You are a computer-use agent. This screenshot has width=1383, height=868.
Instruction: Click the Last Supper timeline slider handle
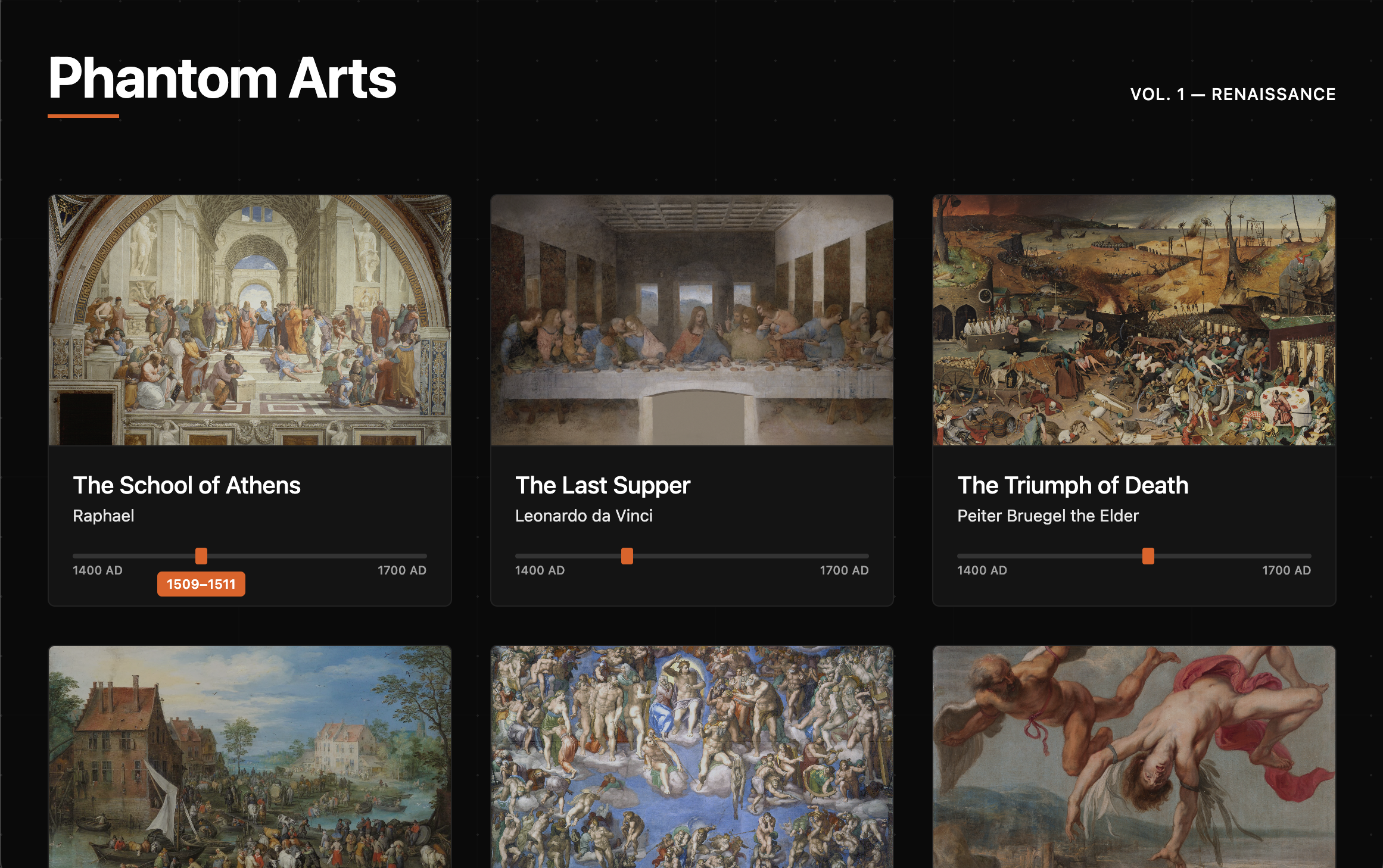(x=627, y=556)
